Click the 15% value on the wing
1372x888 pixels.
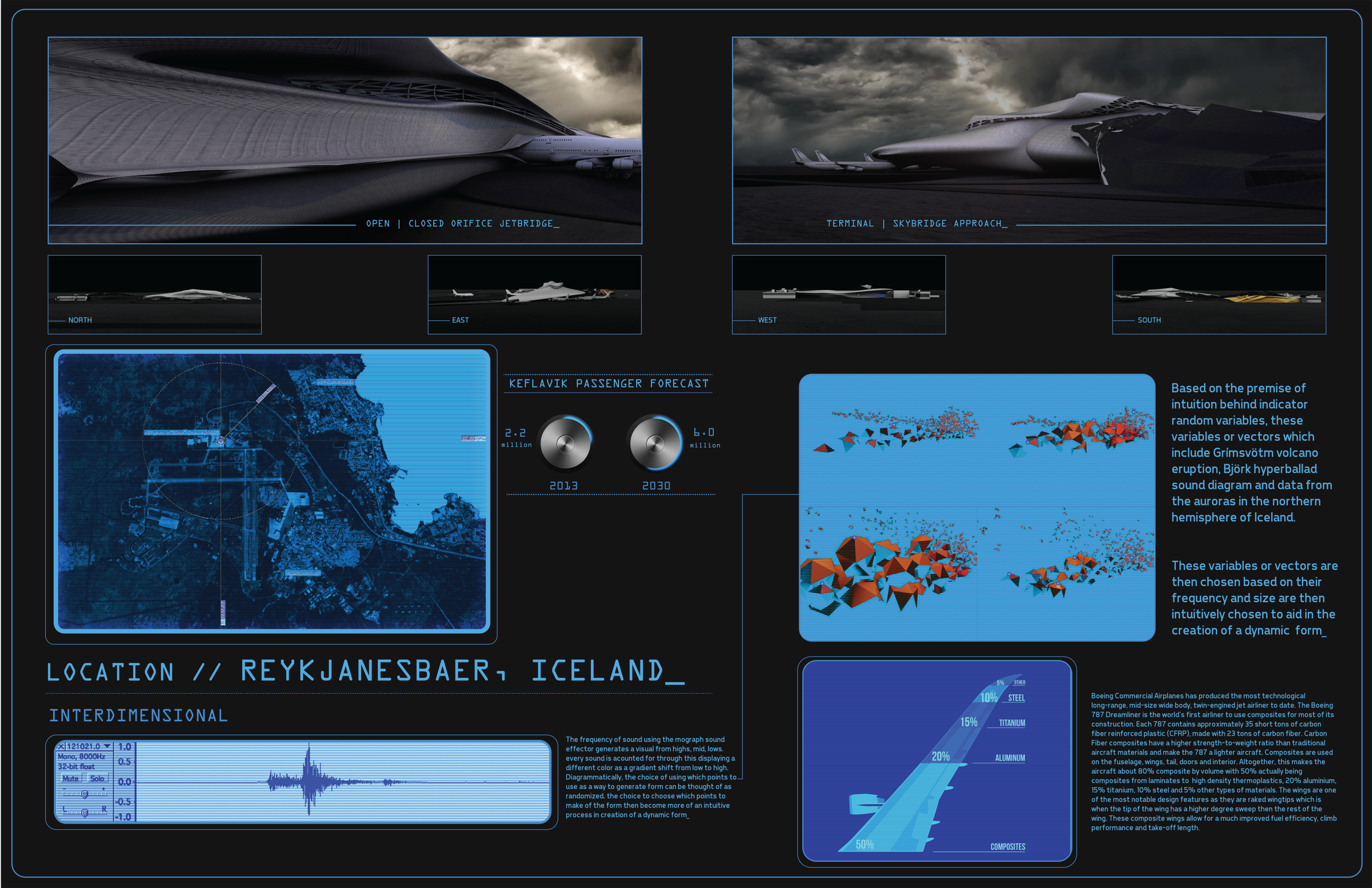click(x=969, y=722)
